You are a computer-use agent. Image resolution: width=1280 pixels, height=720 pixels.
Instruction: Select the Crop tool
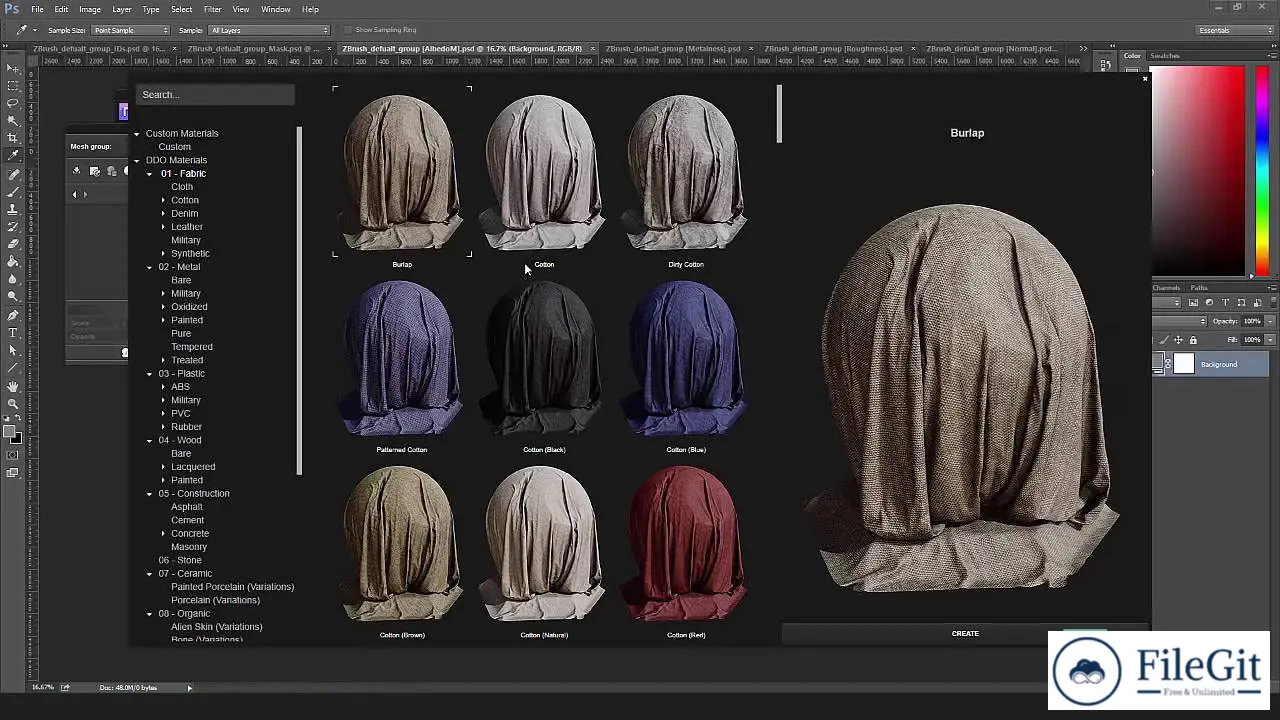tap(13, 138)
